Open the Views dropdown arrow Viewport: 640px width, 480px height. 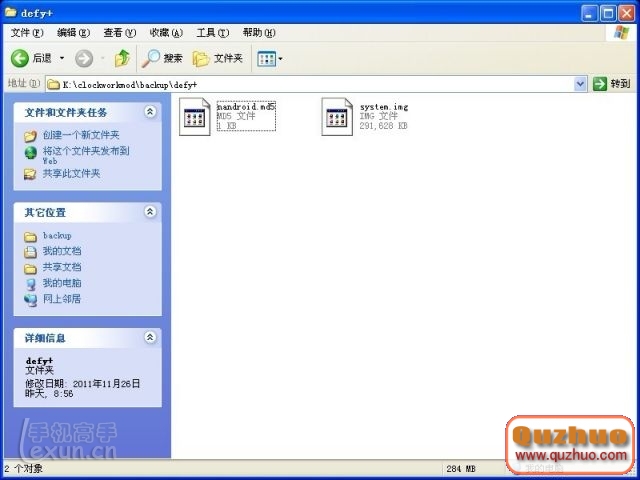280,59
